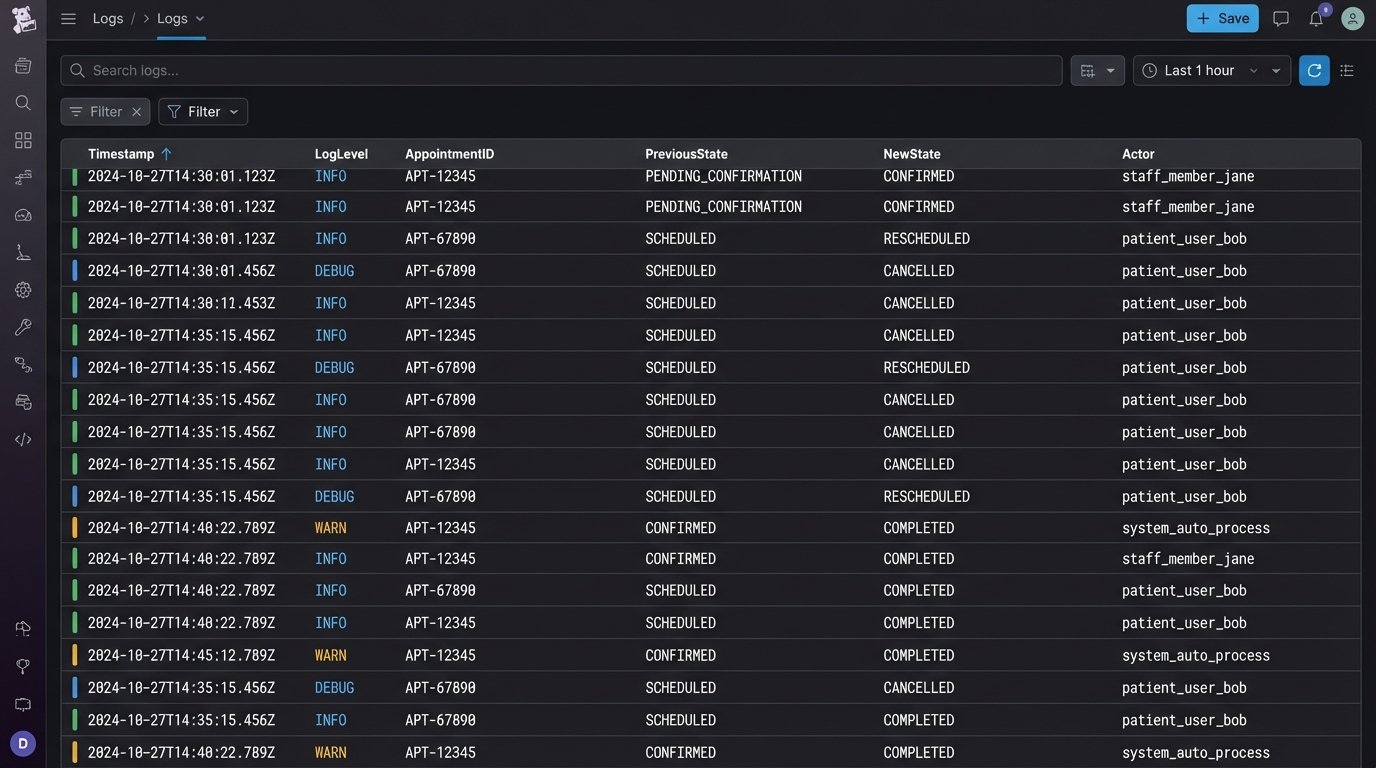Remove the first Filter using its X

pos(136,111)
